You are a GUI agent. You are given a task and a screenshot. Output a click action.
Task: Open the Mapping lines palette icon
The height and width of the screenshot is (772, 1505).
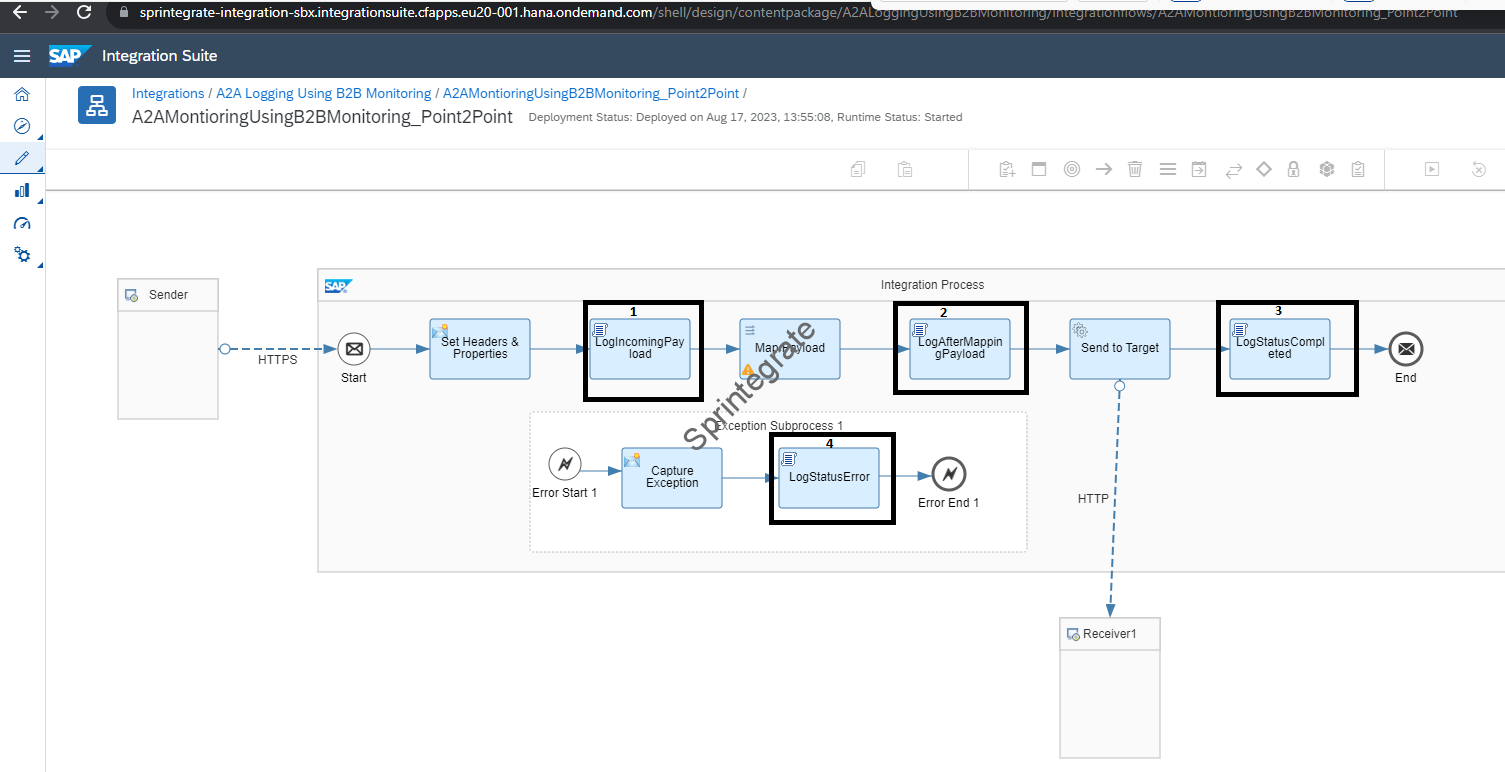[x=1167, y=169]
